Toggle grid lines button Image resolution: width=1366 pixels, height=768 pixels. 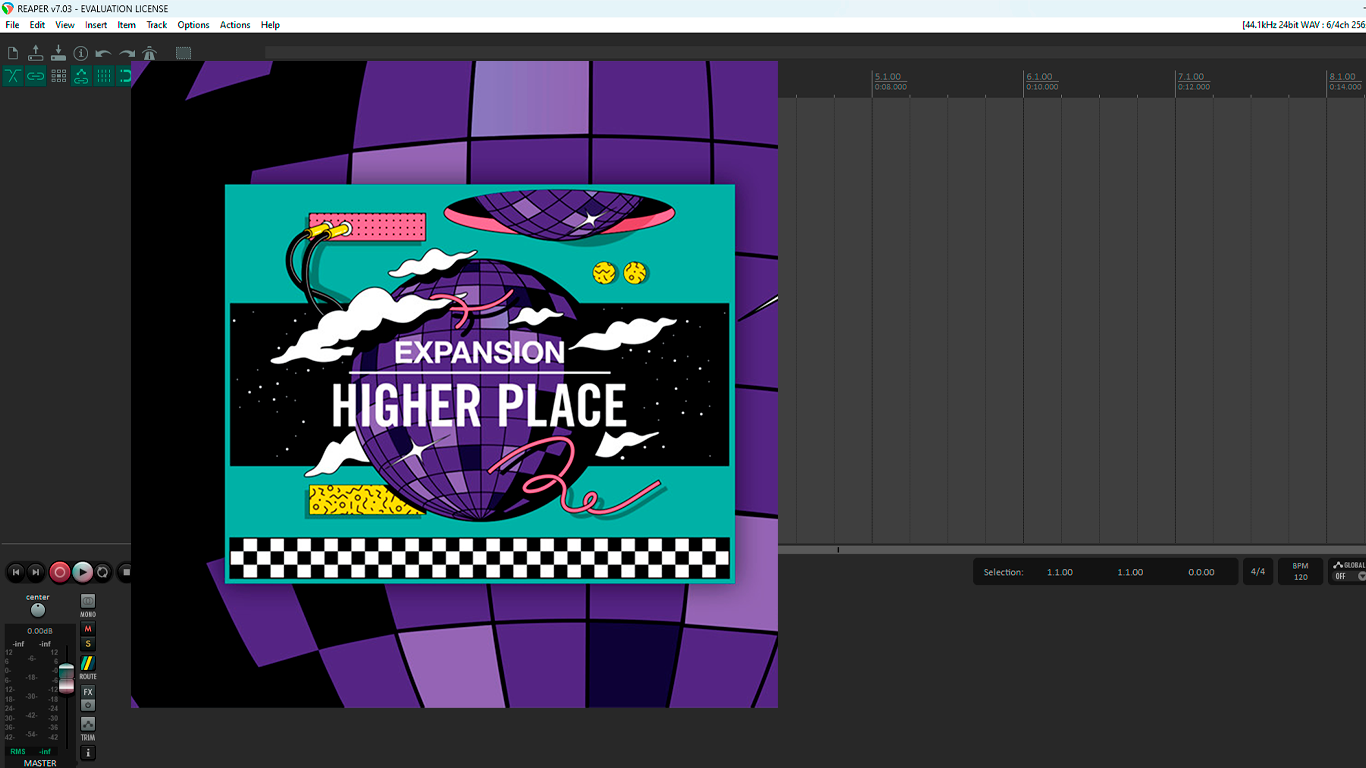(104, 76)
